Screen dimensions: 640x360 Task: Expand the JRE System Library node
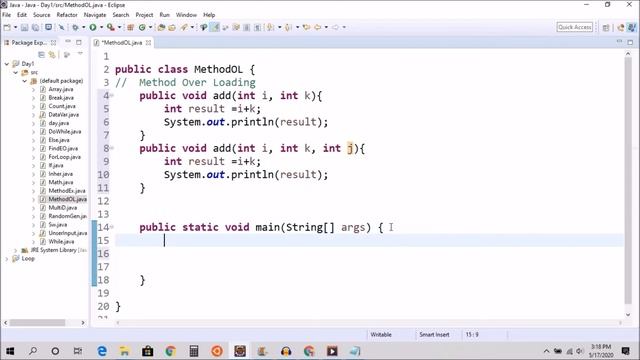tap(16, 250)
